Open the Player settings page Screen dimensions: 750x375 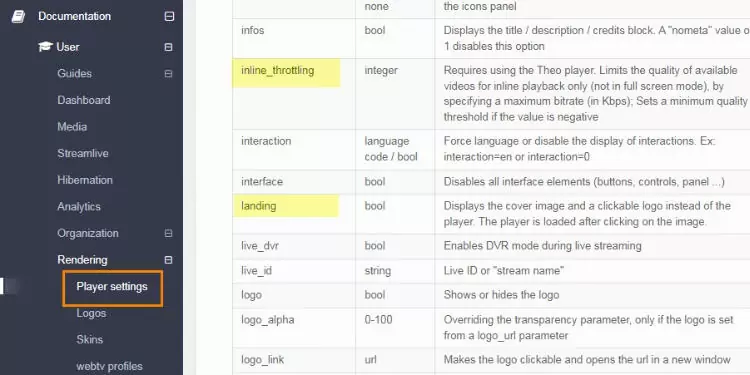click(x=112, y=287)
